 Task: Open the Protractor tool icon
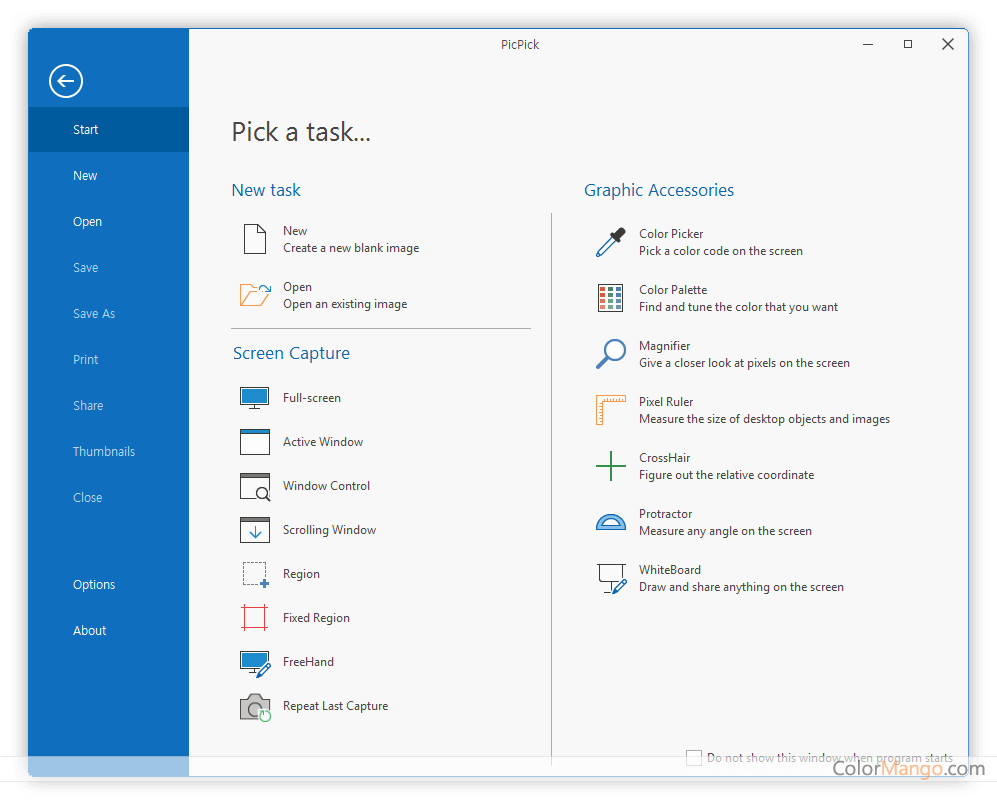610,522
